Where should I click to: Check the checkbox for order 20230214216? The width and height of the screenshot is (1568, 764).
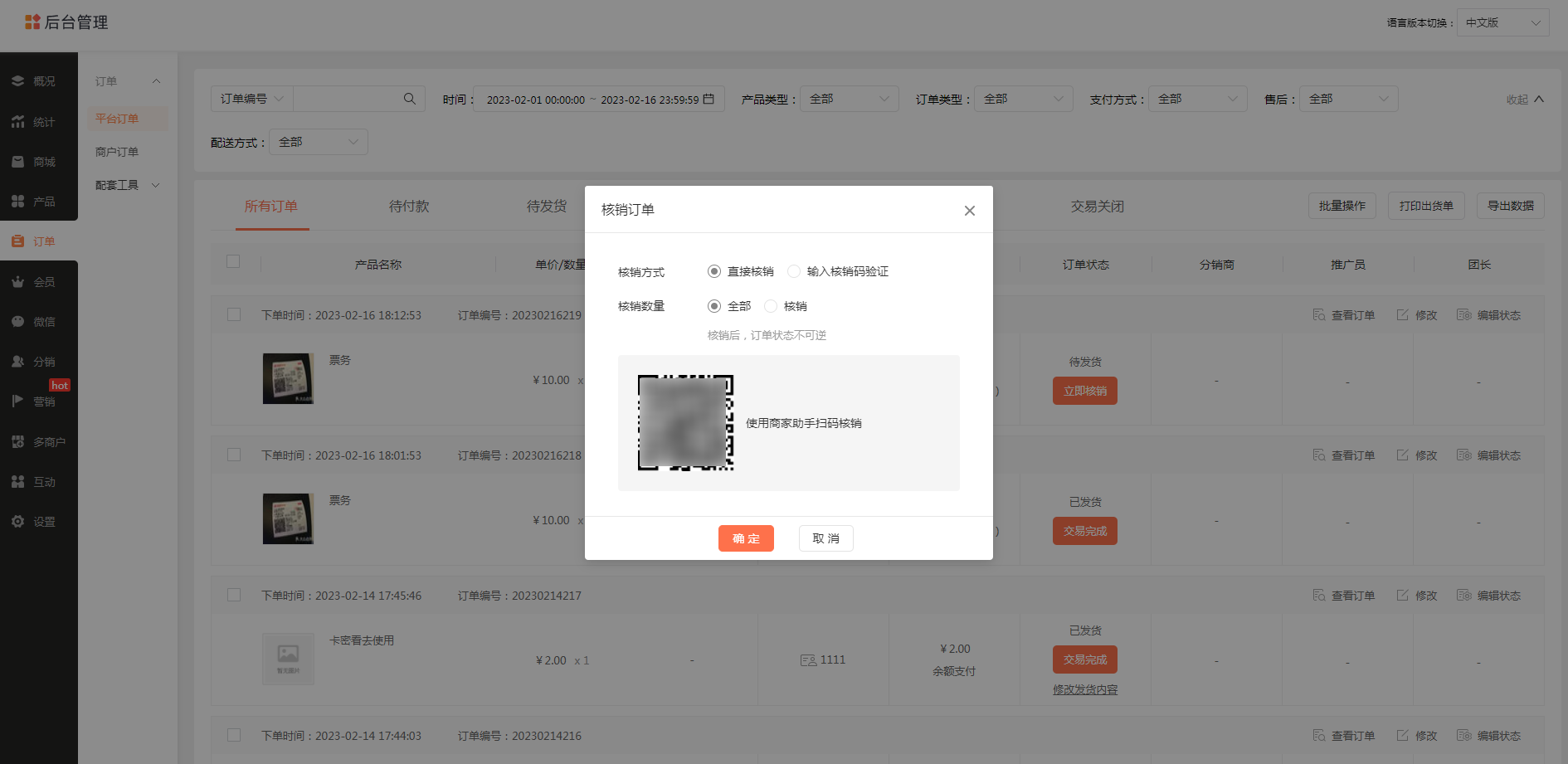pos(234,736)
